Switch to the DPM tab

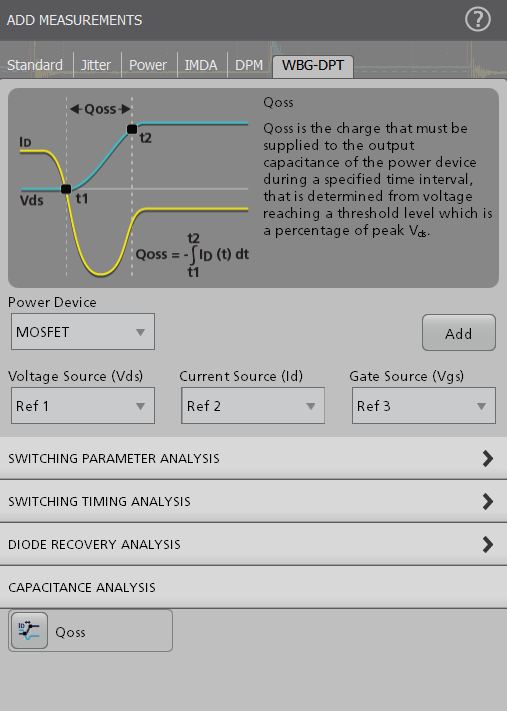249,65
